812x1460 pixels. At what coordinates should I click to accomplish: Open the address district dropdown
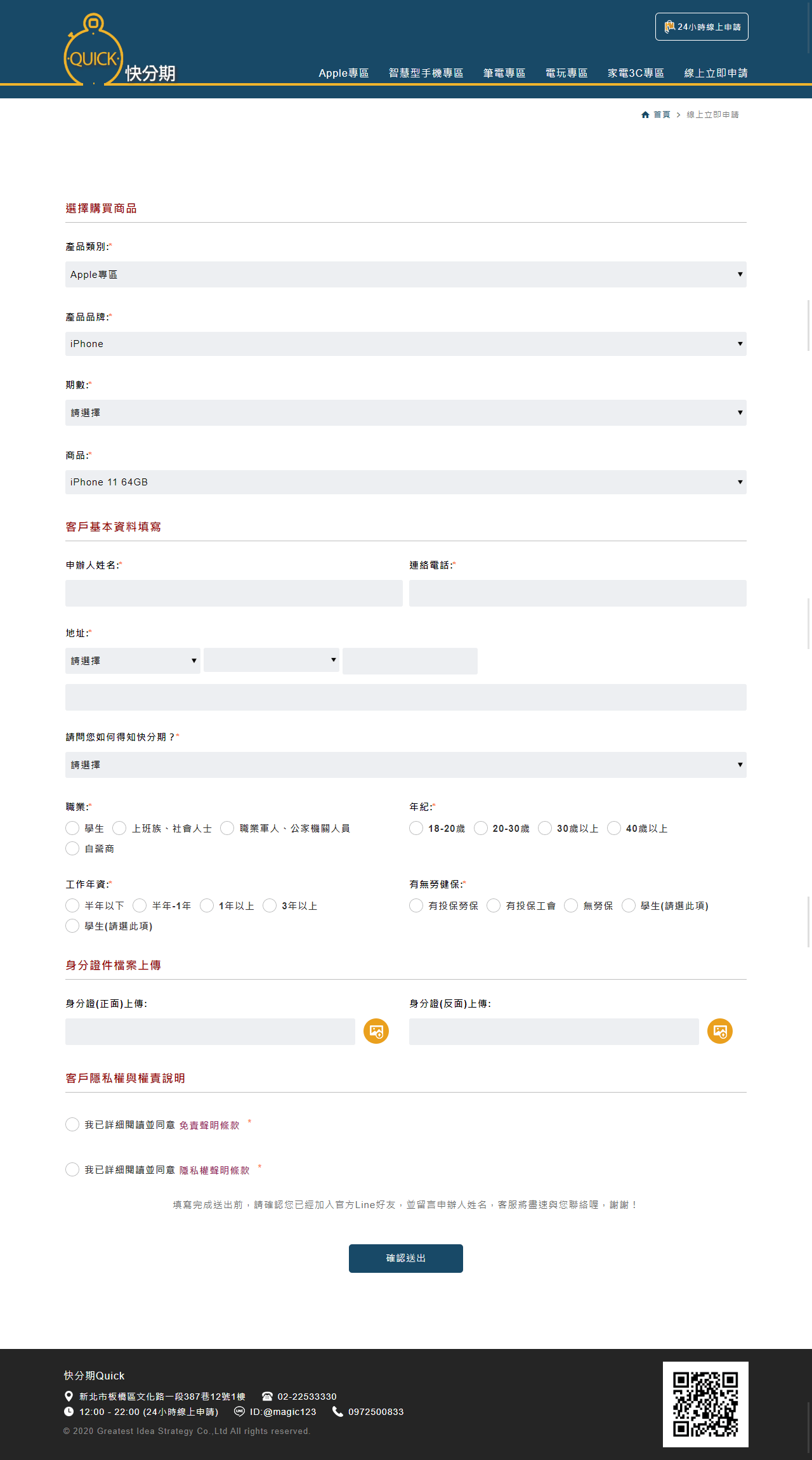click(x=272, y=660)
